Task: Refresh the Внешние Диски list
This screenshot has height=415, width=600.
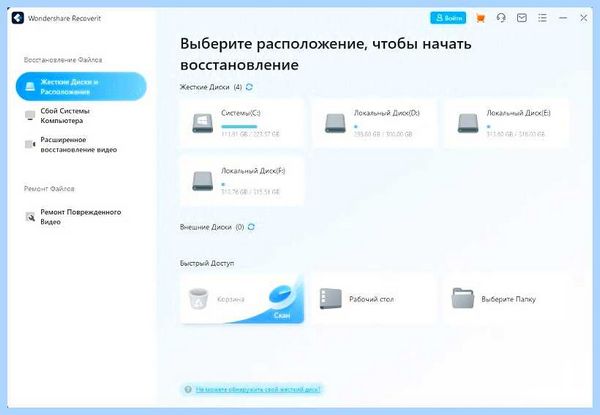Action: click(x=251, y=227)
